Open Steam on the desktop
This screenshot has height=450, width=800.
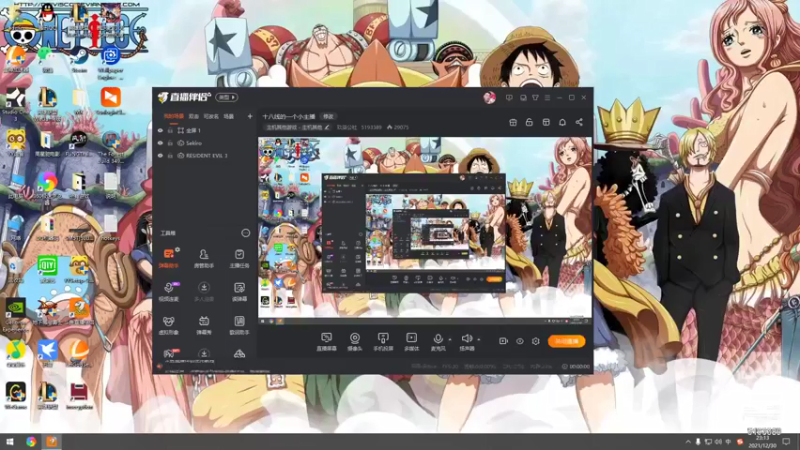[79, 57]
